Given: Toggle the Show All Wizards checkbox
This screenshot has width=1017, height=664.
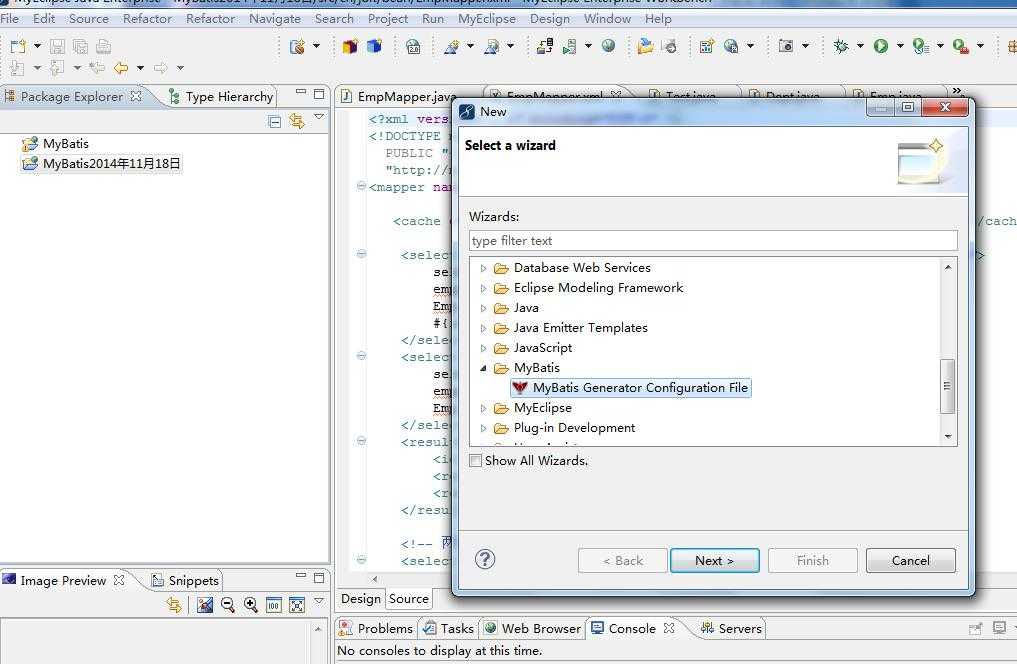Looking at the screenshot, I should [475, 460].
